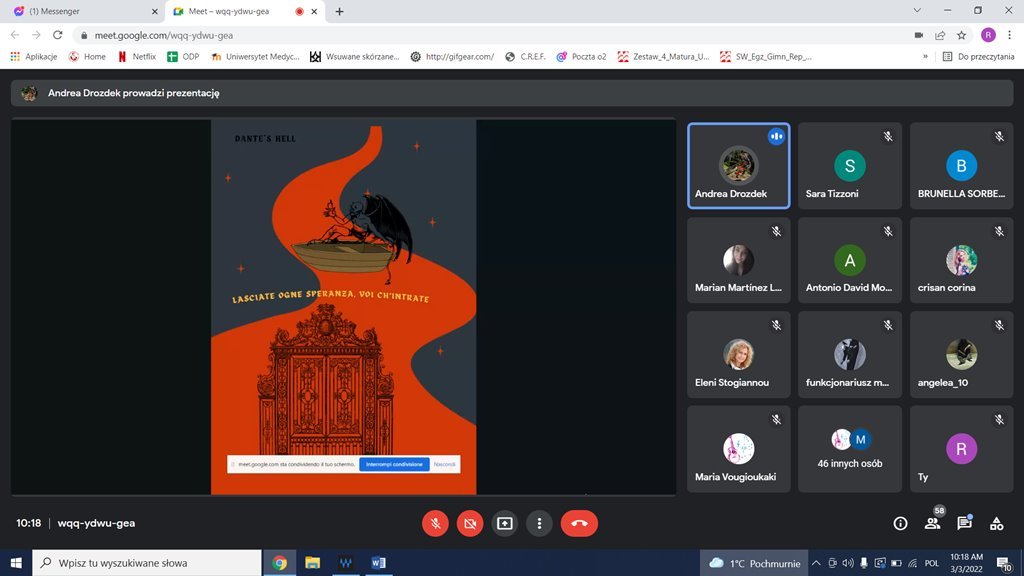1024x576 pixels.
Task: Select Andrea Drozdek's participant tile
Action: click(x=739, y=166)
